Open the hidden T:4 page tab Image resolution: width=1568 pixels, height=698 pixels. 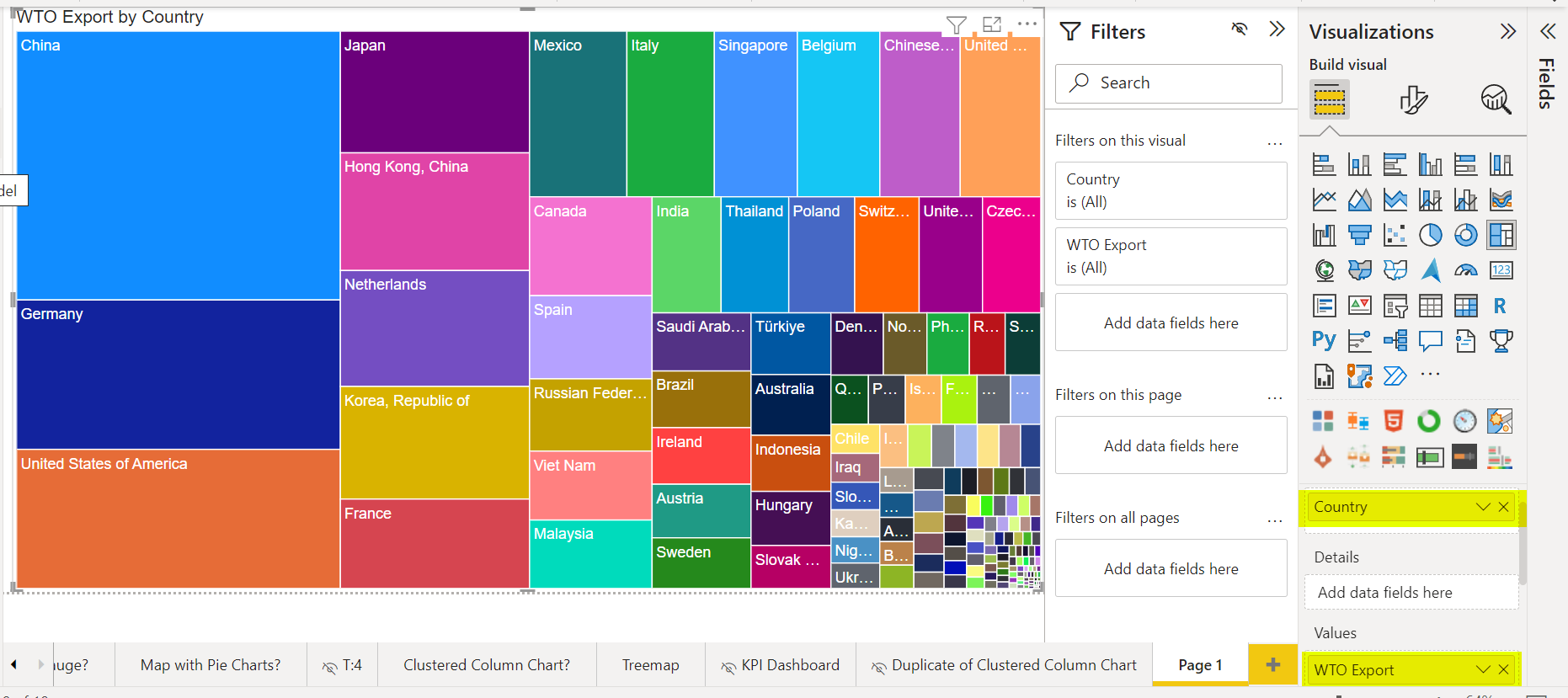pos(342,665)
